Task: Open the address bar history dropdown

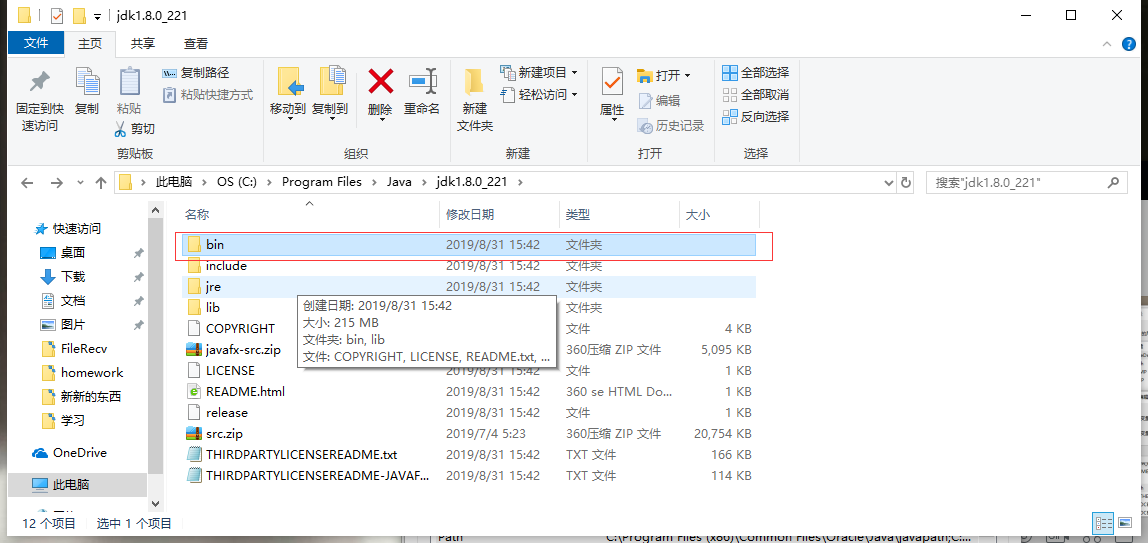Action: (889, 183)
